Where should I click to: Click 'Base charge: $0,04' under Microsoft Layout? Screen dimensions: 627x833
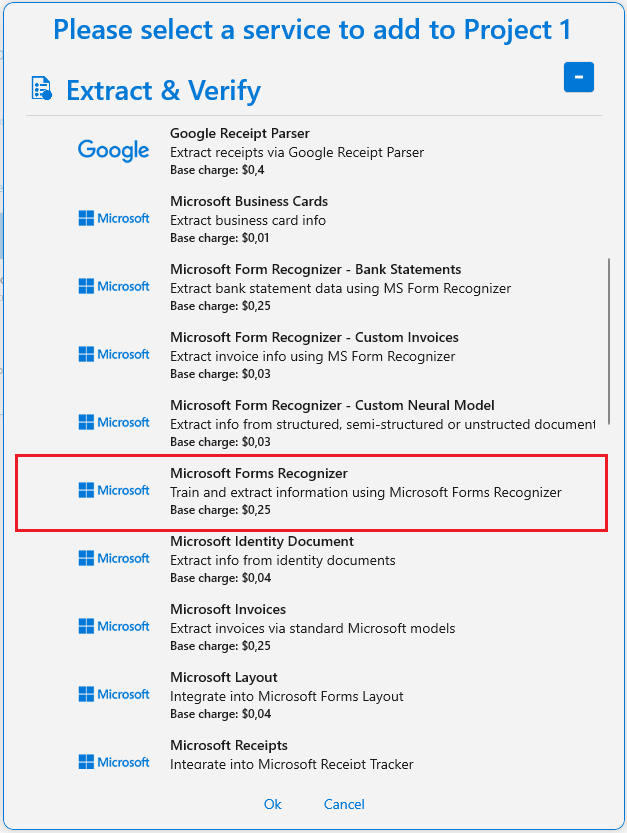pyautogui.click(x=221, y=714)
